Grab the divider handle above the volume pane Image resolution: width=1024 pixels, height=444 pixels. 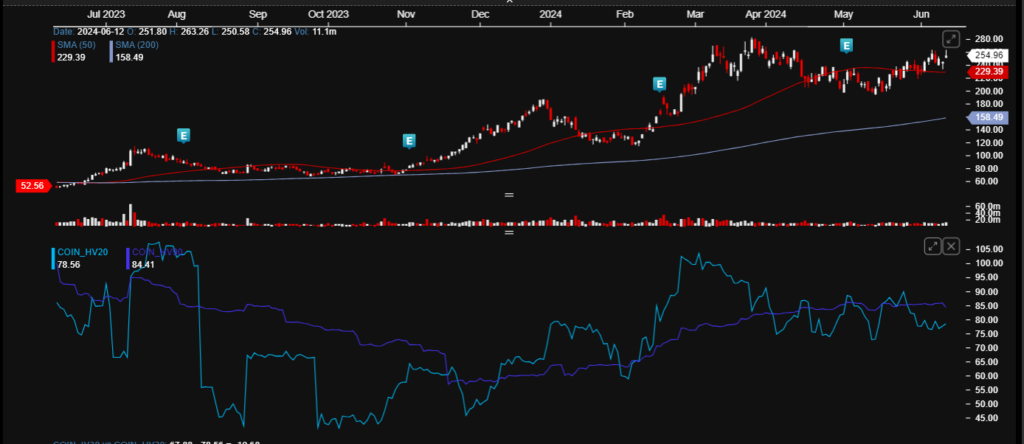(x=509, y=195)
